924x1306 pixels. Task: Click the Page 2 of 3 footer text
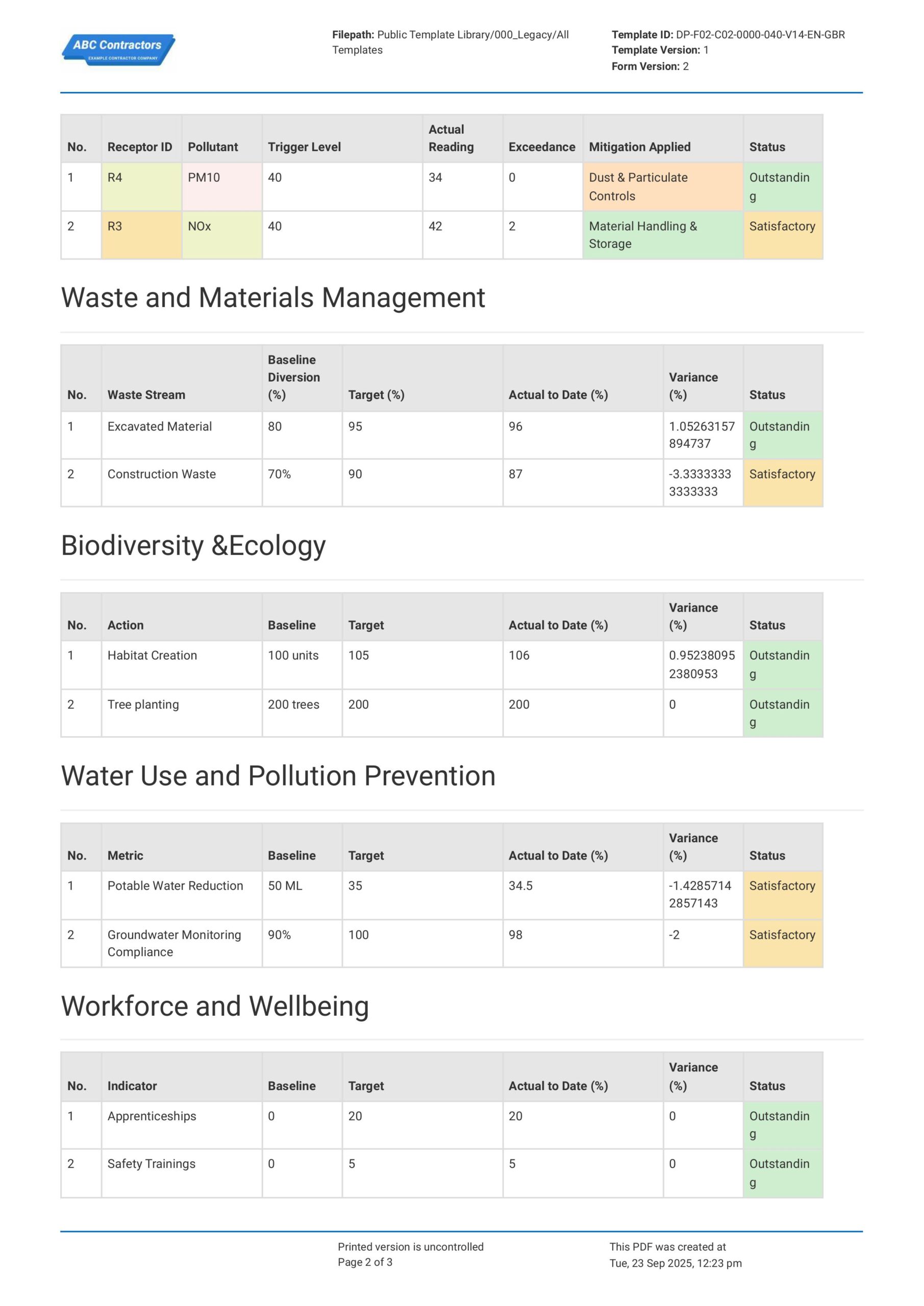click(x=365, y=1262)
